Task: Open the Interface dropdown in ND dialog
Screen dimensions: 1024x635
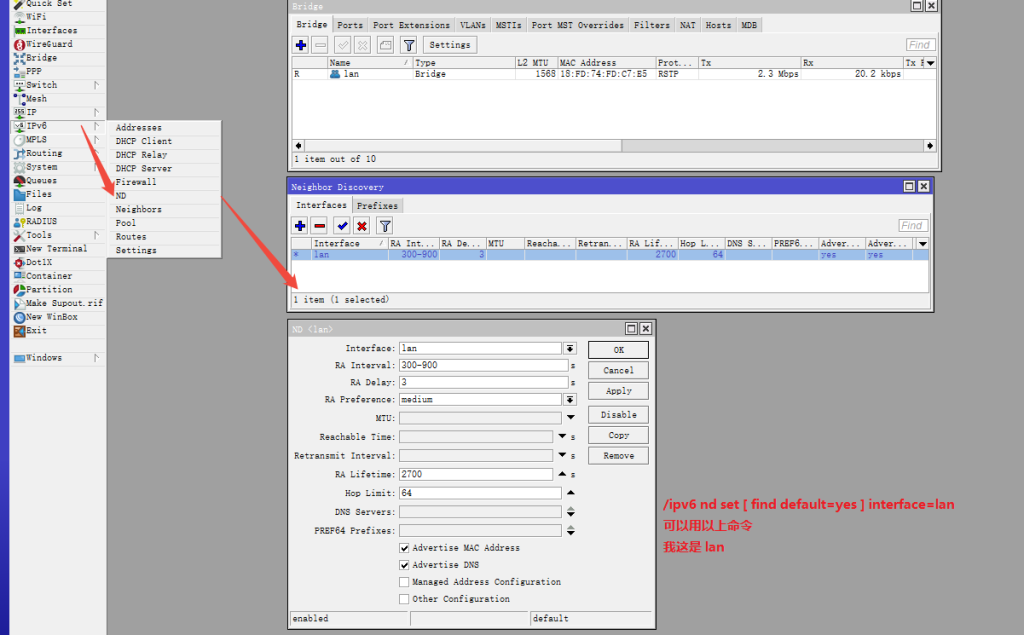Action: pyautogui.click(x=570, y=348)
